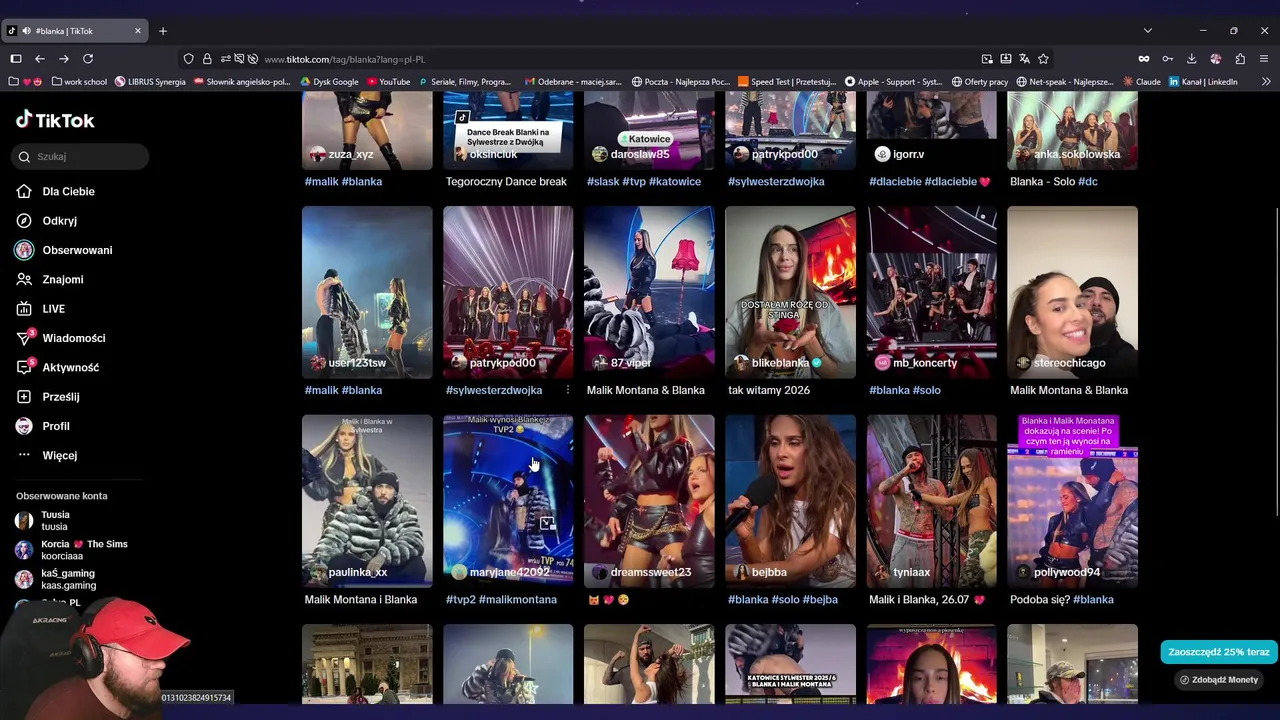Open Obserwowani section
This screenshot has height=720, width=1280.
(77, 250)
